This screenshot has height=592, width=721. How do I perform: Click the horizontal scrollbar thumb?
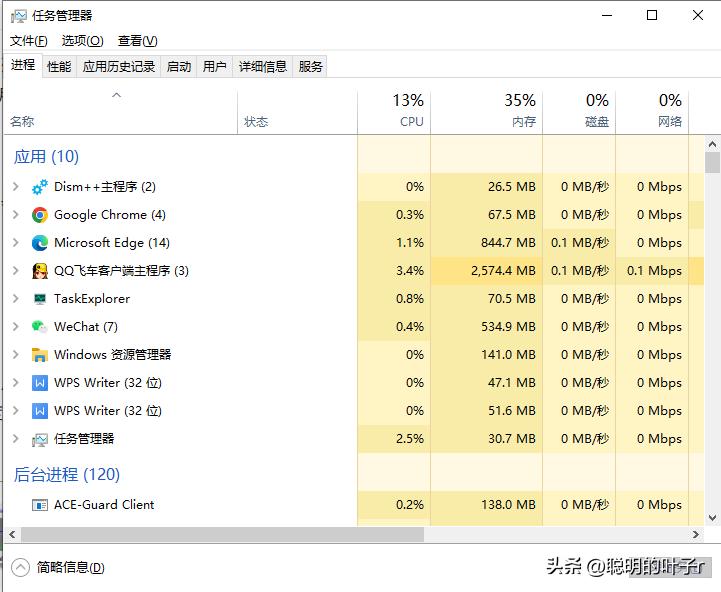(222, 535)
